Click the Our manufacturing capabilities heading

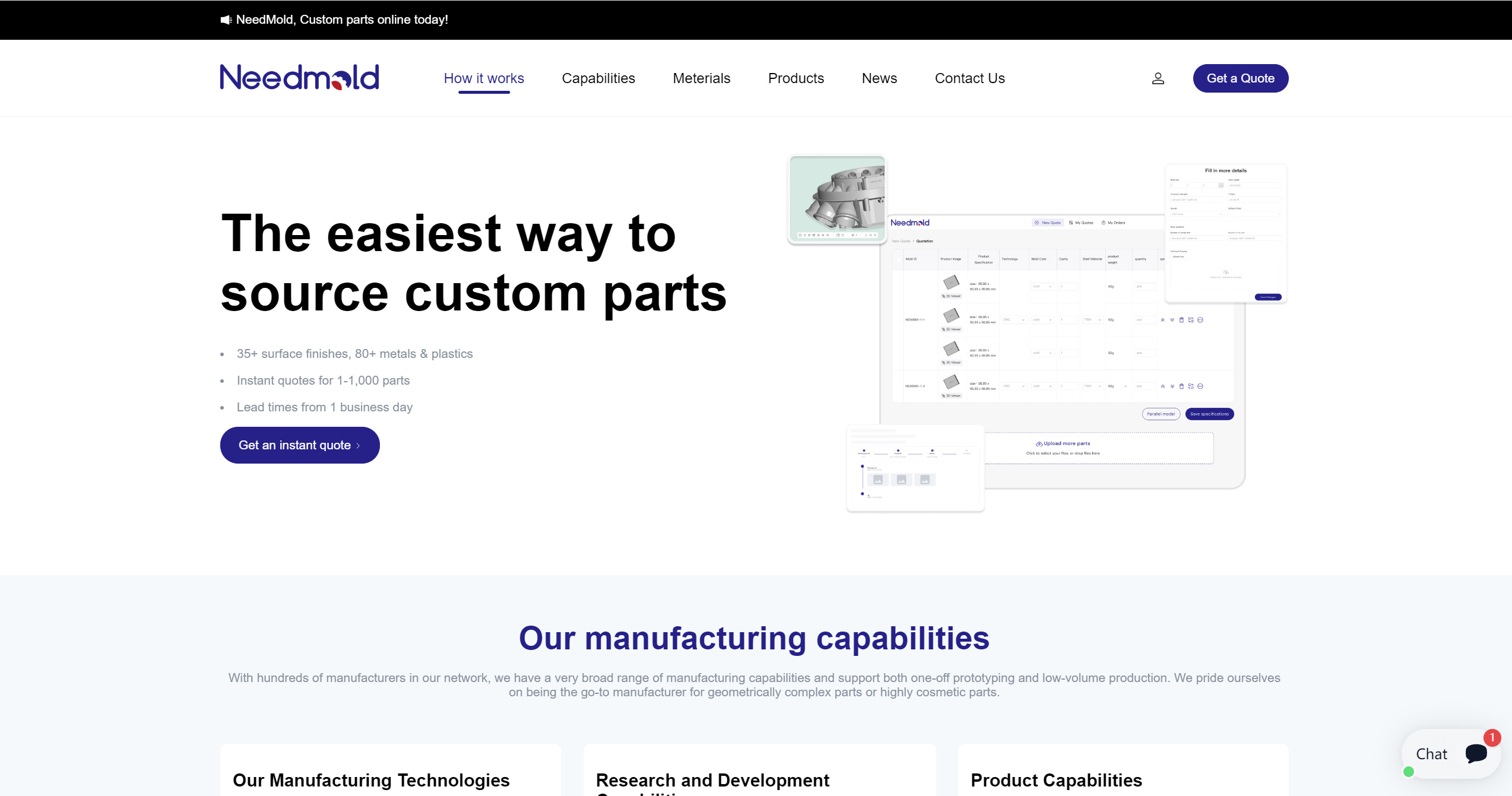754,638
